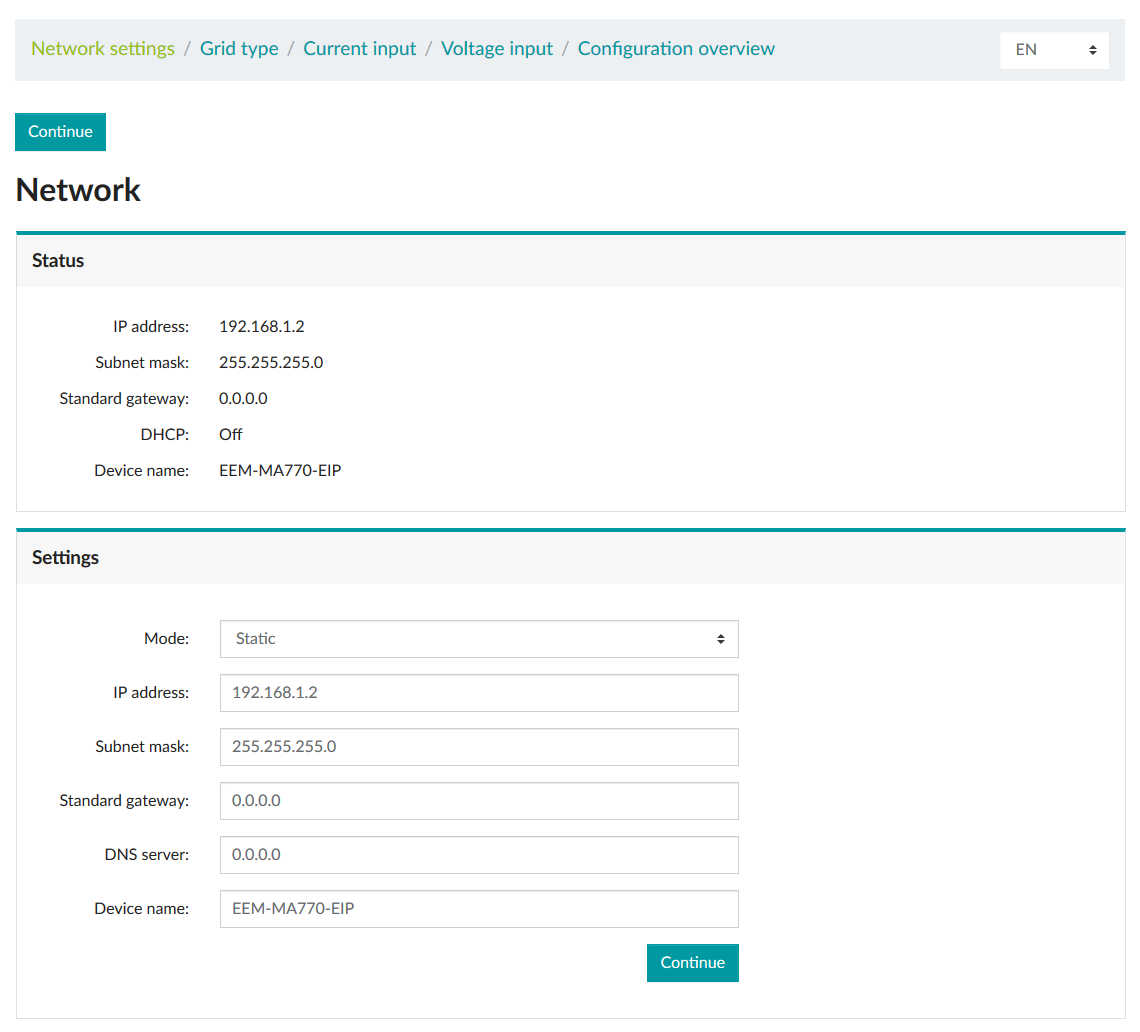Go to the Grid type step
Viewport: 1140px width, 1032px height.
coord(239,49)
